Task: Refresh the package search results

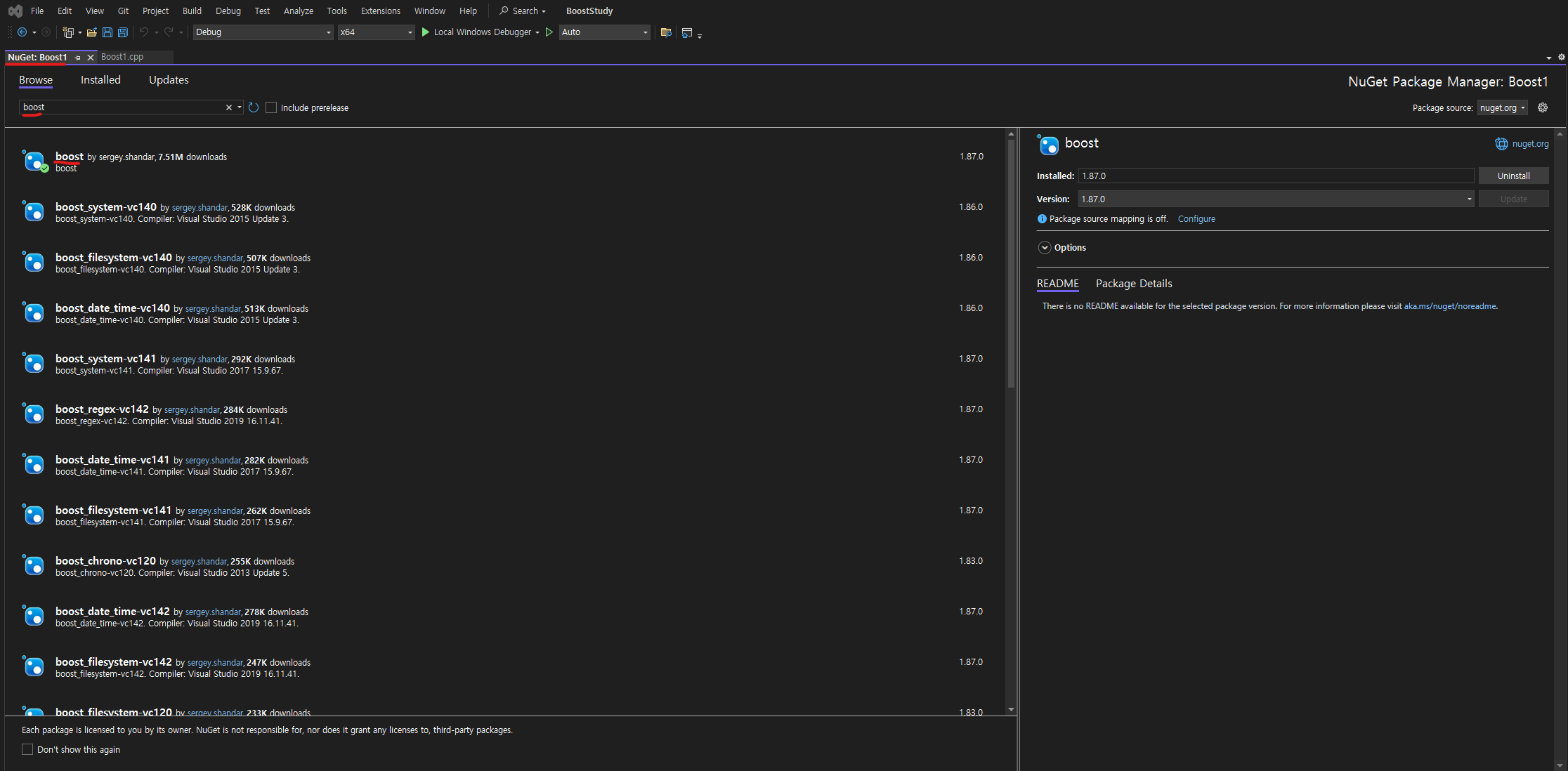Action: pyautogui.click(x=254, y=107)
